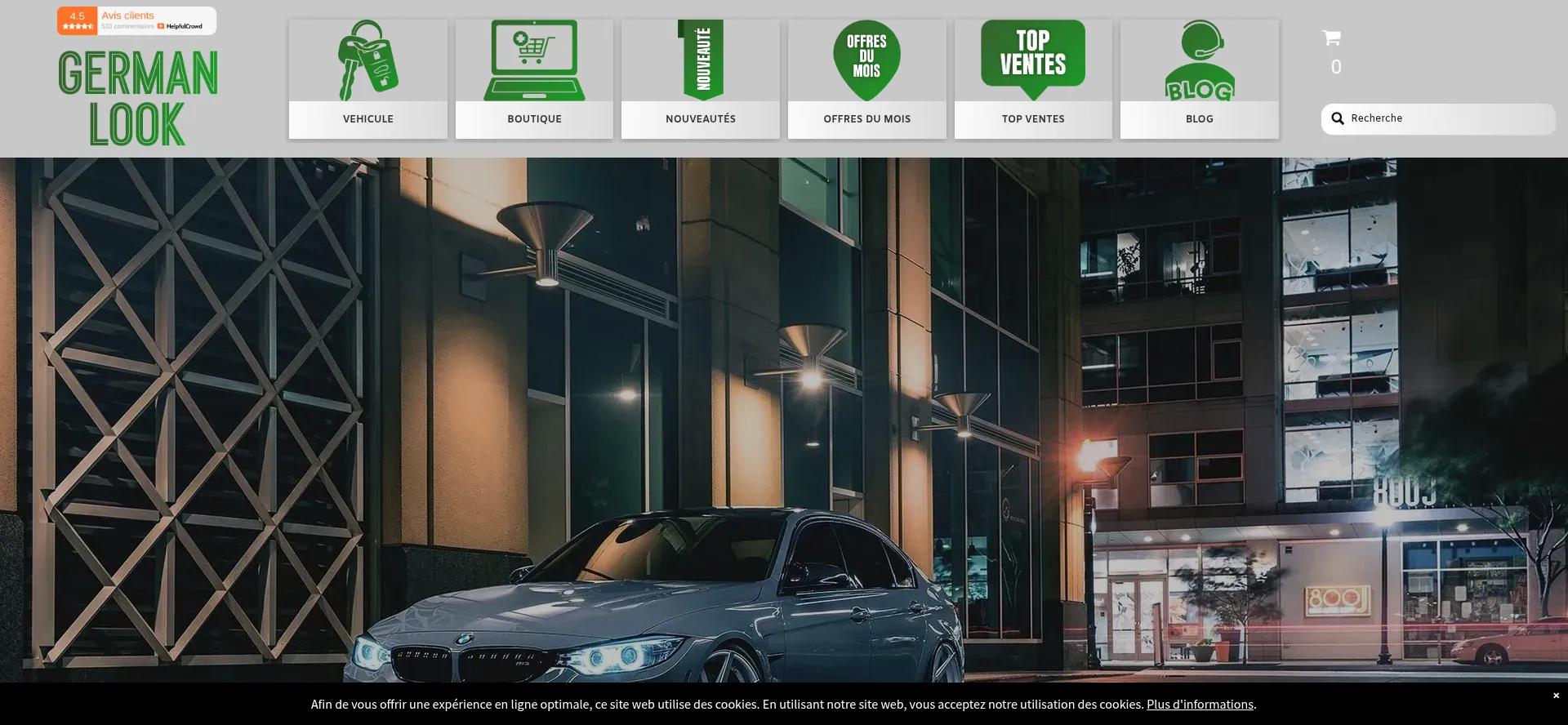Viewport: 1568px width, 725px height.
Task: Click the Offres du Mois badge icon
Action: pyautogui.click(x=866, y=60)
